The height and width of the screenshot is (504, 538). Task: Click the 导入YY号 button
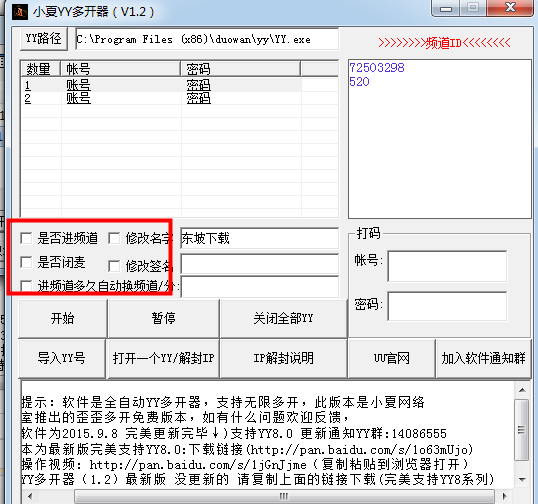click(x=62, y=358)
